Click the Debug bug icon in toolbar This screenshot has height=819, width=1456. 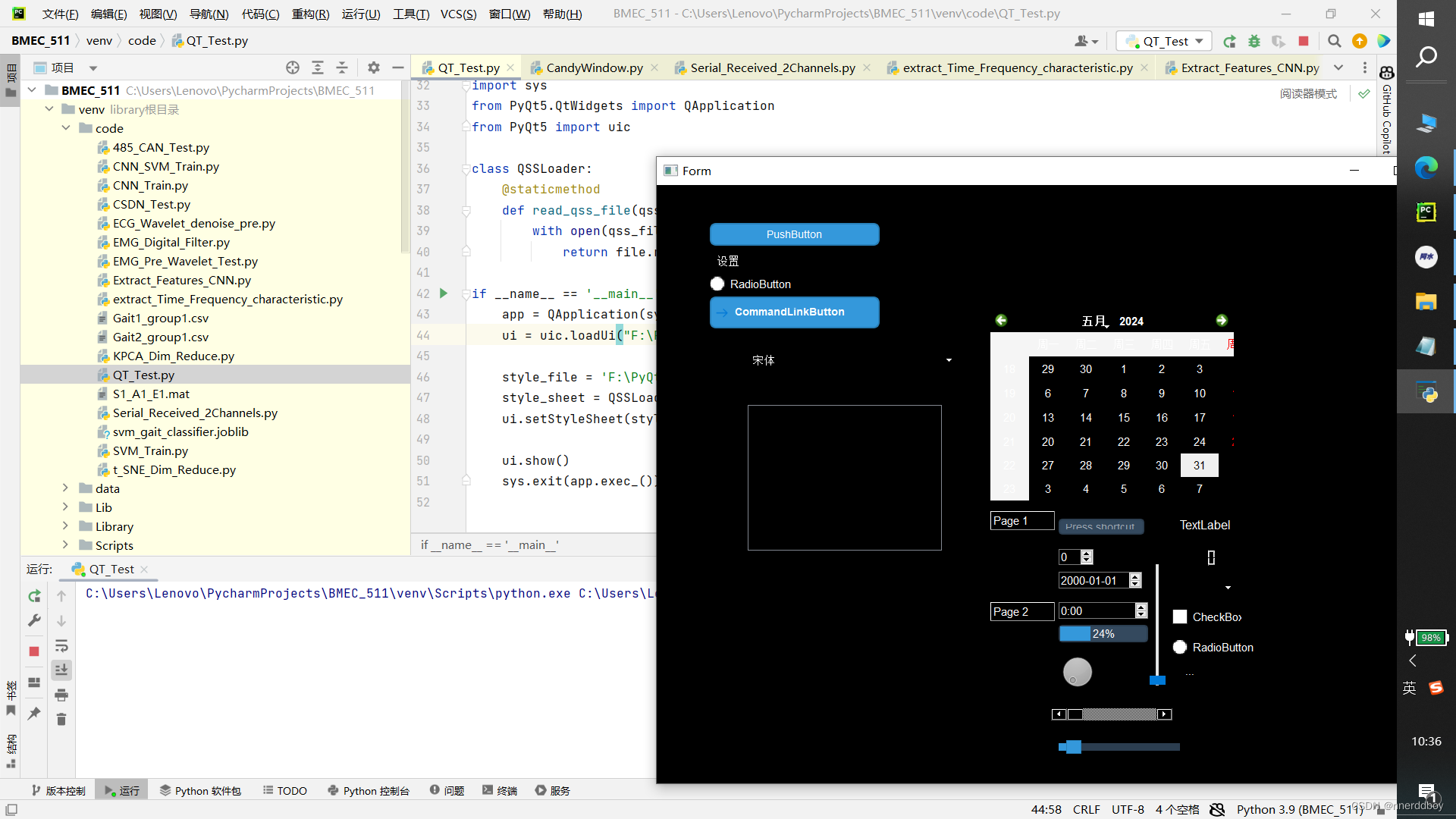tap(1254, 41)
